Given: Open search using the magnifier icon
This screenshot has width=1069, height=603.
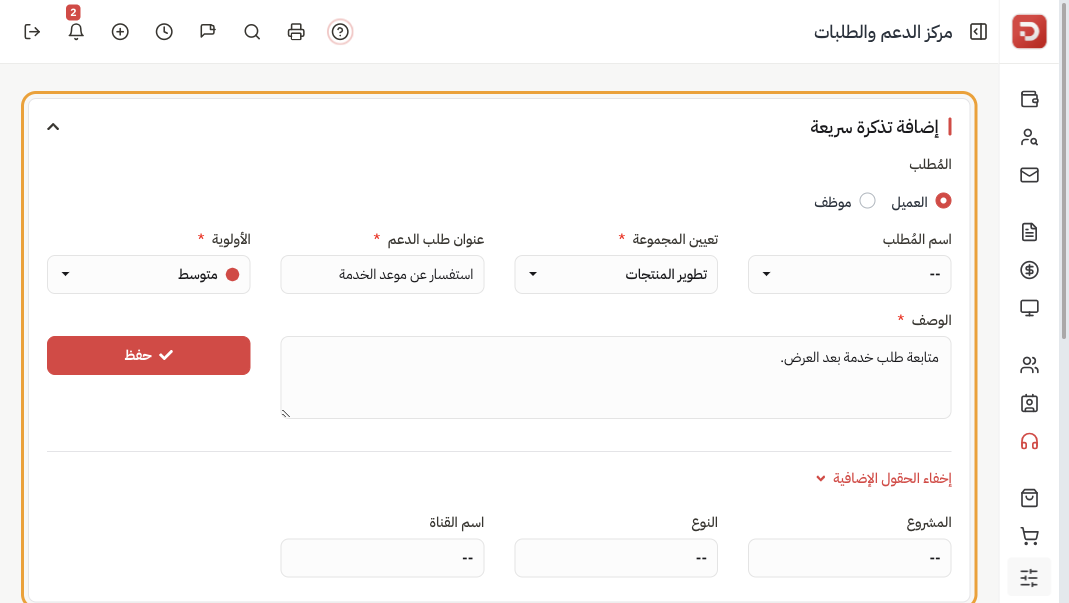Looking at the screenshot, I should pos(252,31).
